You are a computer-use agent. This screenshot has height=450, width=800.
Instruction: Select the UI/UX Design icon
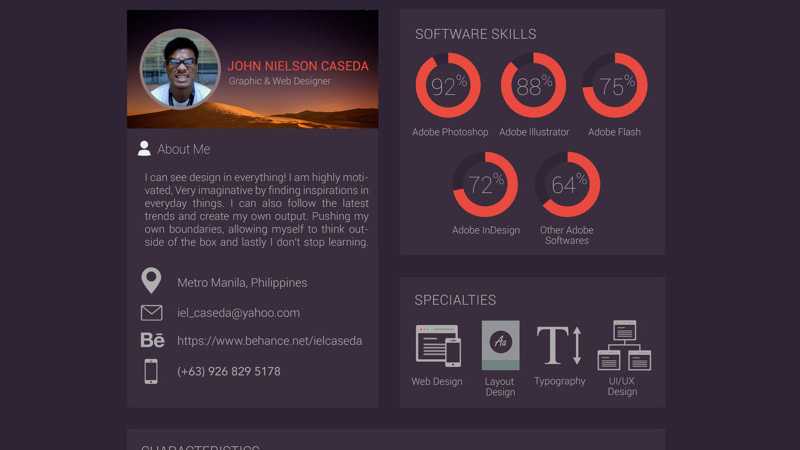[x=623, y=346]
